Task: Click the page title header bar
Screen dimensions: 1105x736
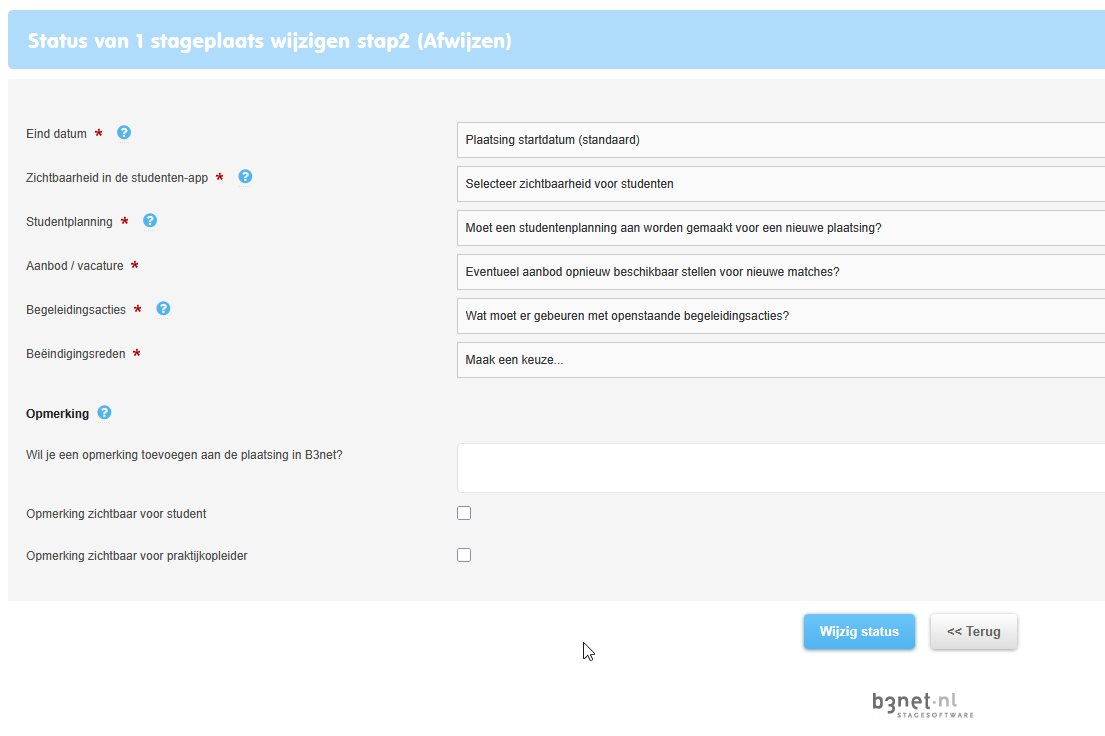Action: point(556,40)
